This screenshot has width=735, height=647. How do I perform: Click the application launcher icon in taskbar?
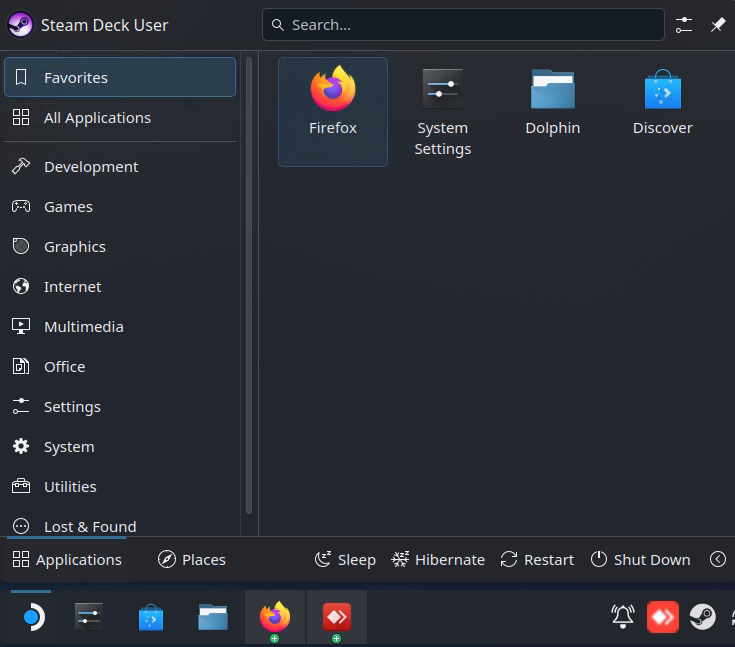pos(32,617)
